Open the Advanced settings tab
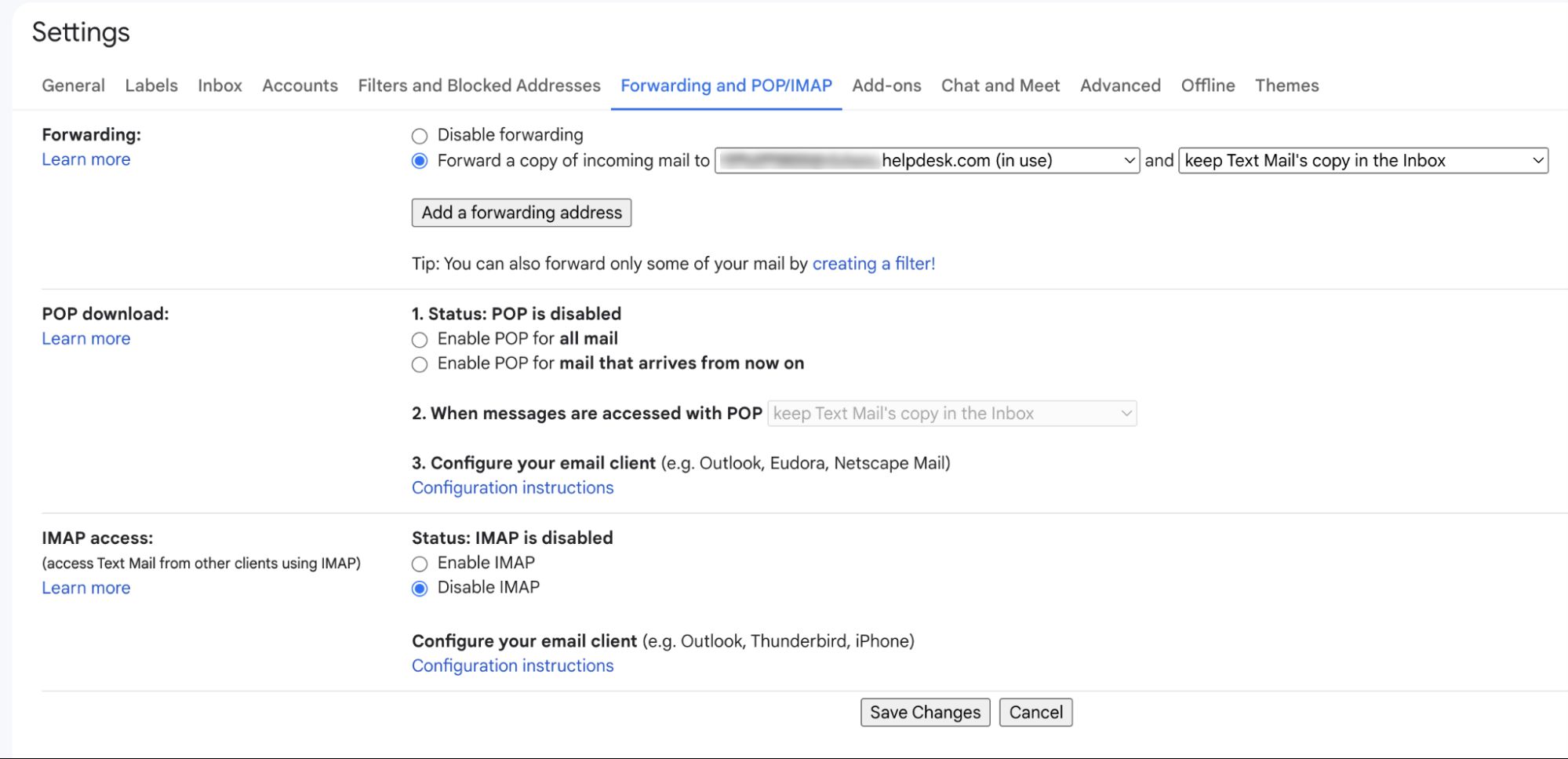Viewport: 1568px width, 759px height. point(1119,86)
